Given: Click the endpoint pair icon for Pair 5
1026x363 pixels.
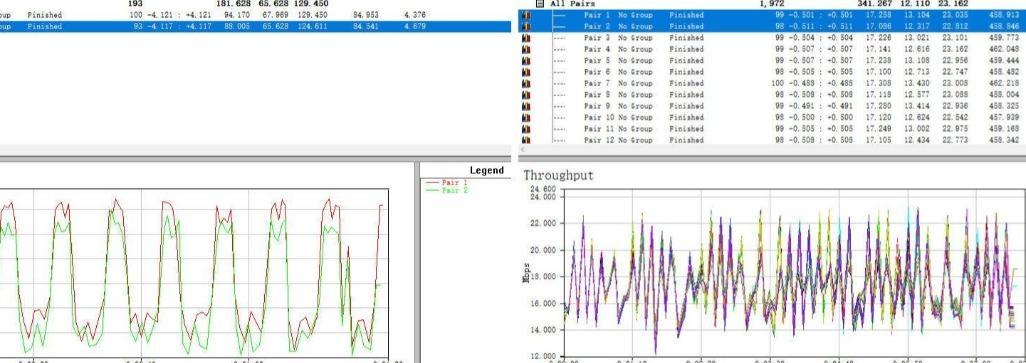Looking at the screenshot, I should pyautogui.click(x=525, y=61).
